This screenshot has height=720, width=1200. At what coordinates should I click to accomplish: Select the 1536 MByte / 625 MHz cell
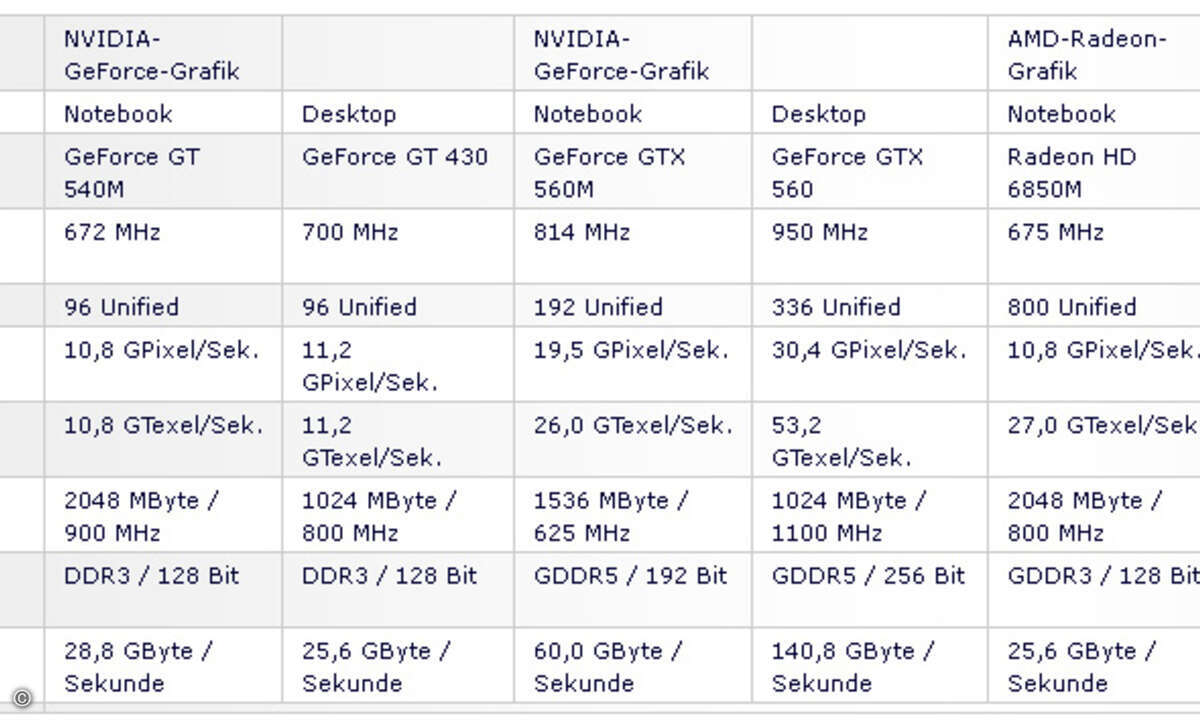(633, 515)
